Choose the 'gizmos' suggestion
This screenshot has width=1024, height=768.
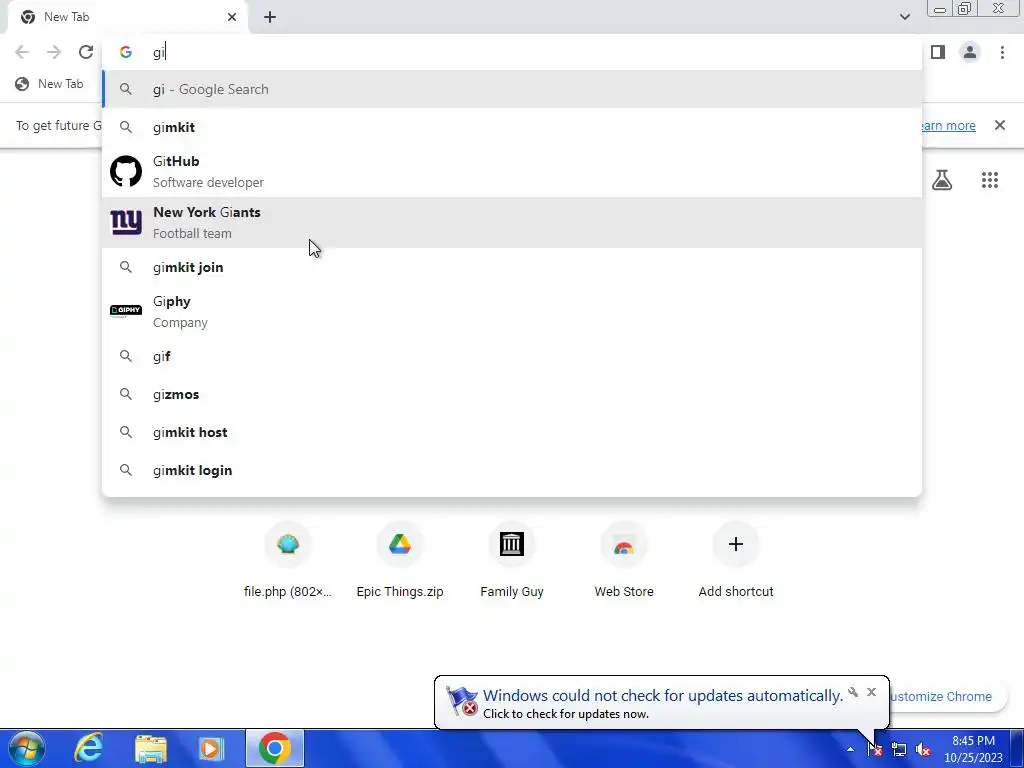tap(512, 394)
